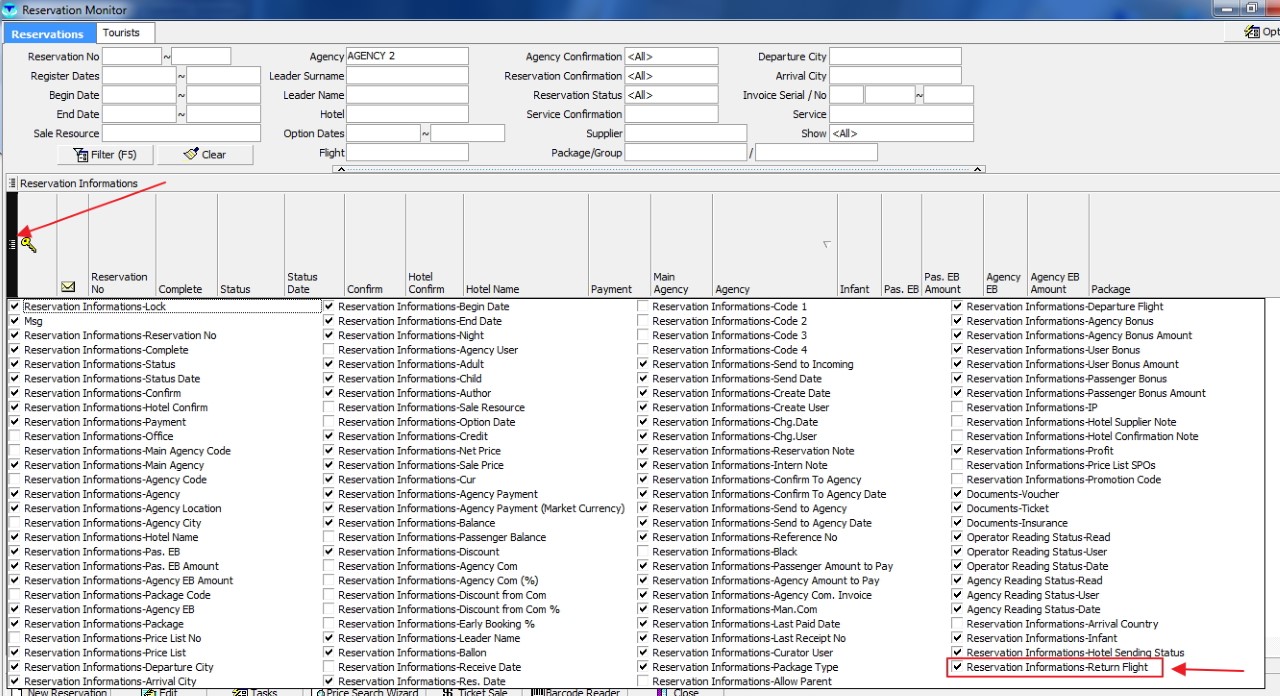1280x696 pixels.
Task: Toggle Reservation Informations-Code 1 checkbox
Action: [643, 307]
